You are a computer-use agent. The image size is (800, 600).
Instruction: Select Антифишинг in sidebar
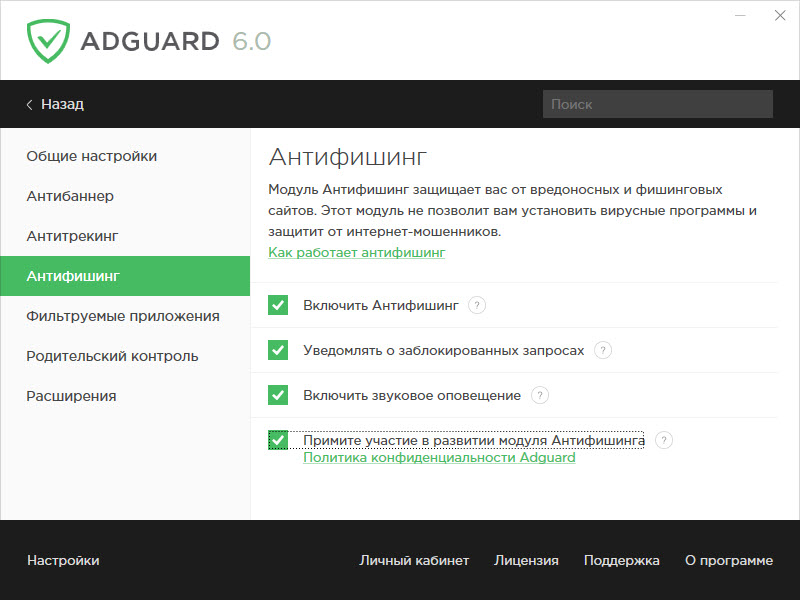pos(125,276)
